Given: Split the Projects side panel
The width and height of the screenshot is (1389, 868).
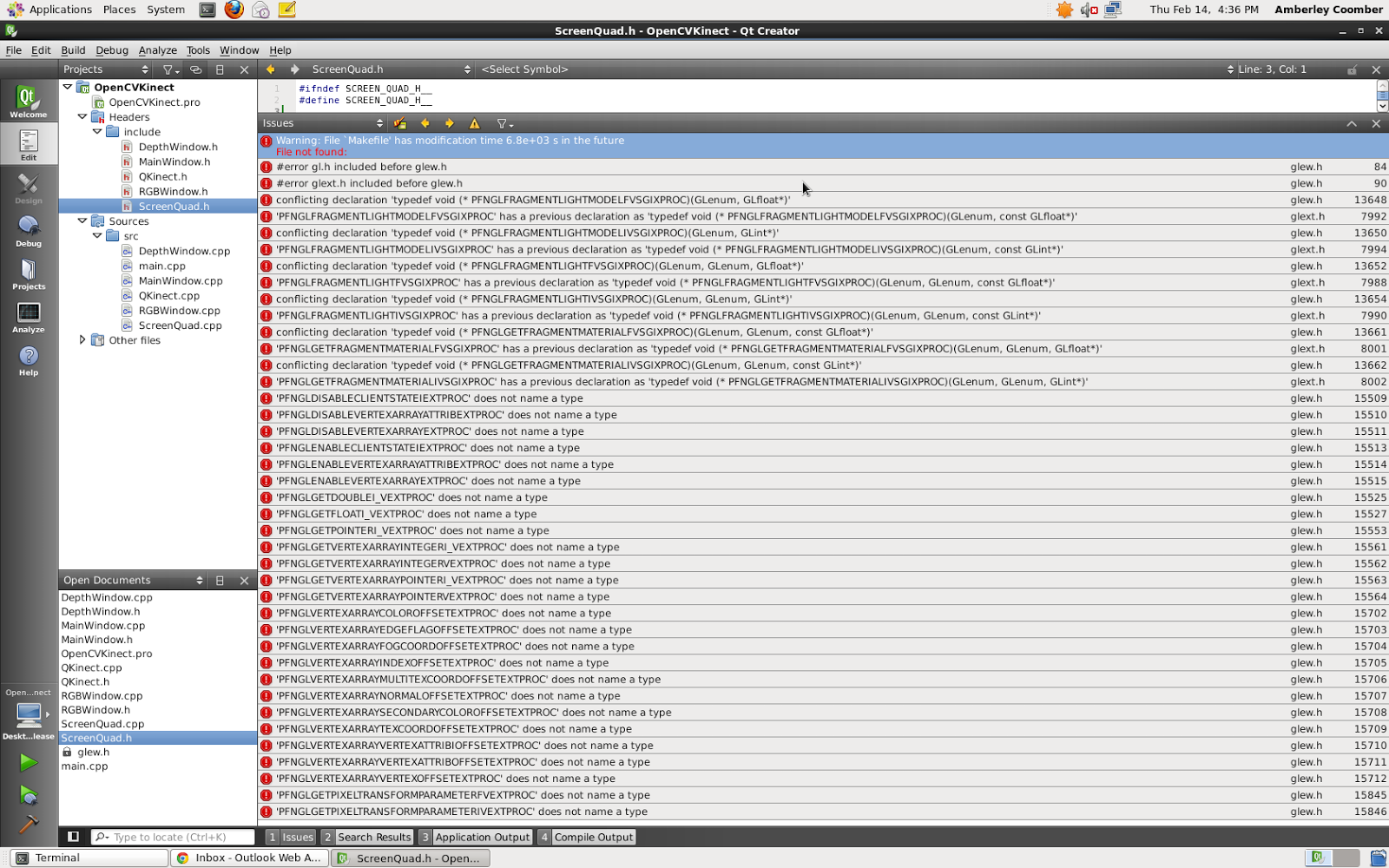Looking at the screenshot, I should pos(220,69).
